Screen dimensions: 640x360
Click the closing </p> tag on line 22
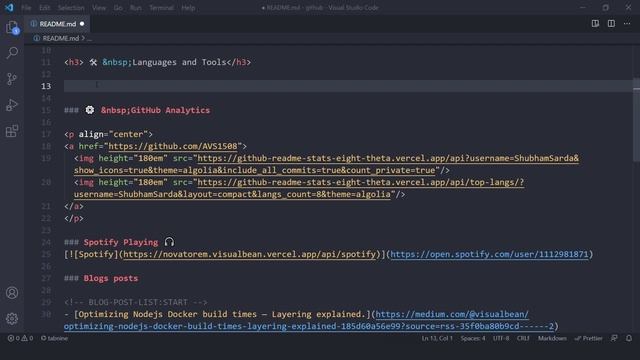[74, 218]
